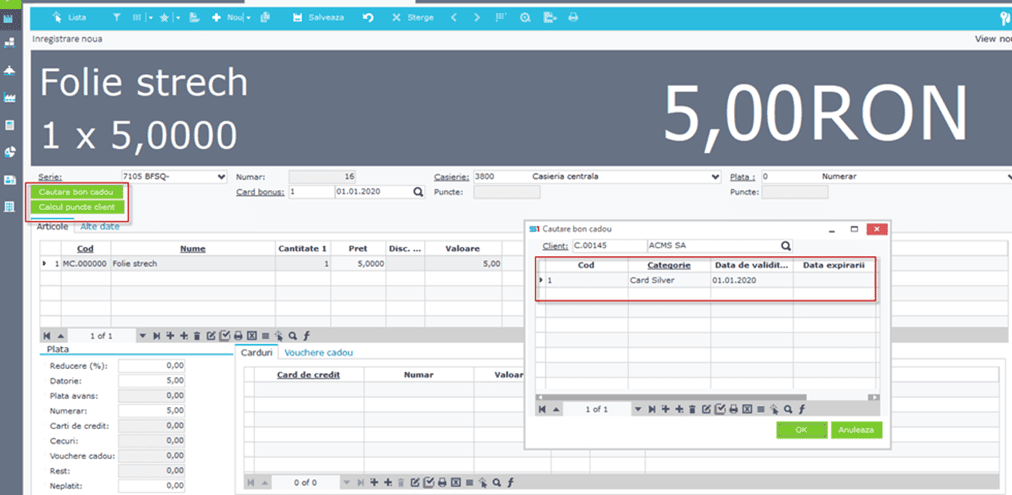Click the trash icon in Articole grid toolbar
The width and height of the screenshot is (1012, 495).
pyautogui.click(x=196, y=336)
